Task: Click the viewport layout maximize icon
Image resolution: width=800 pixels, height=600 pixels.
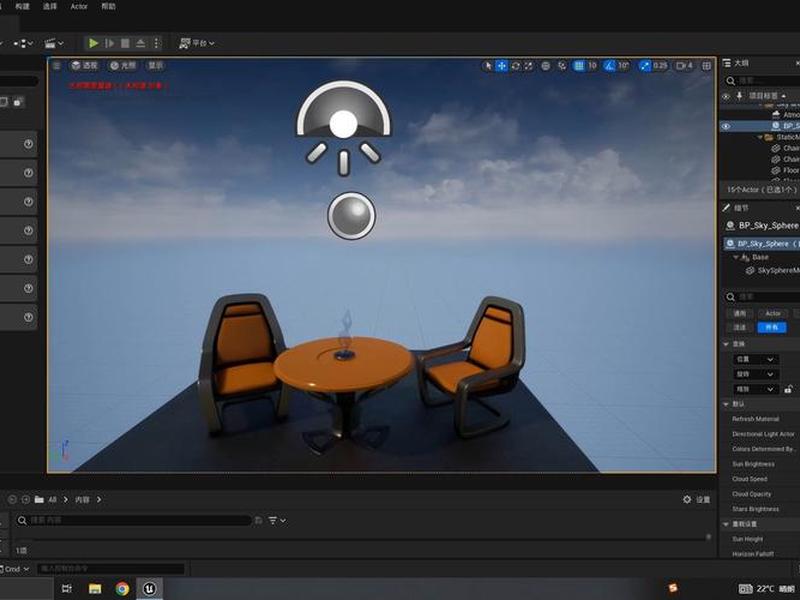Action: click(707, 66)
